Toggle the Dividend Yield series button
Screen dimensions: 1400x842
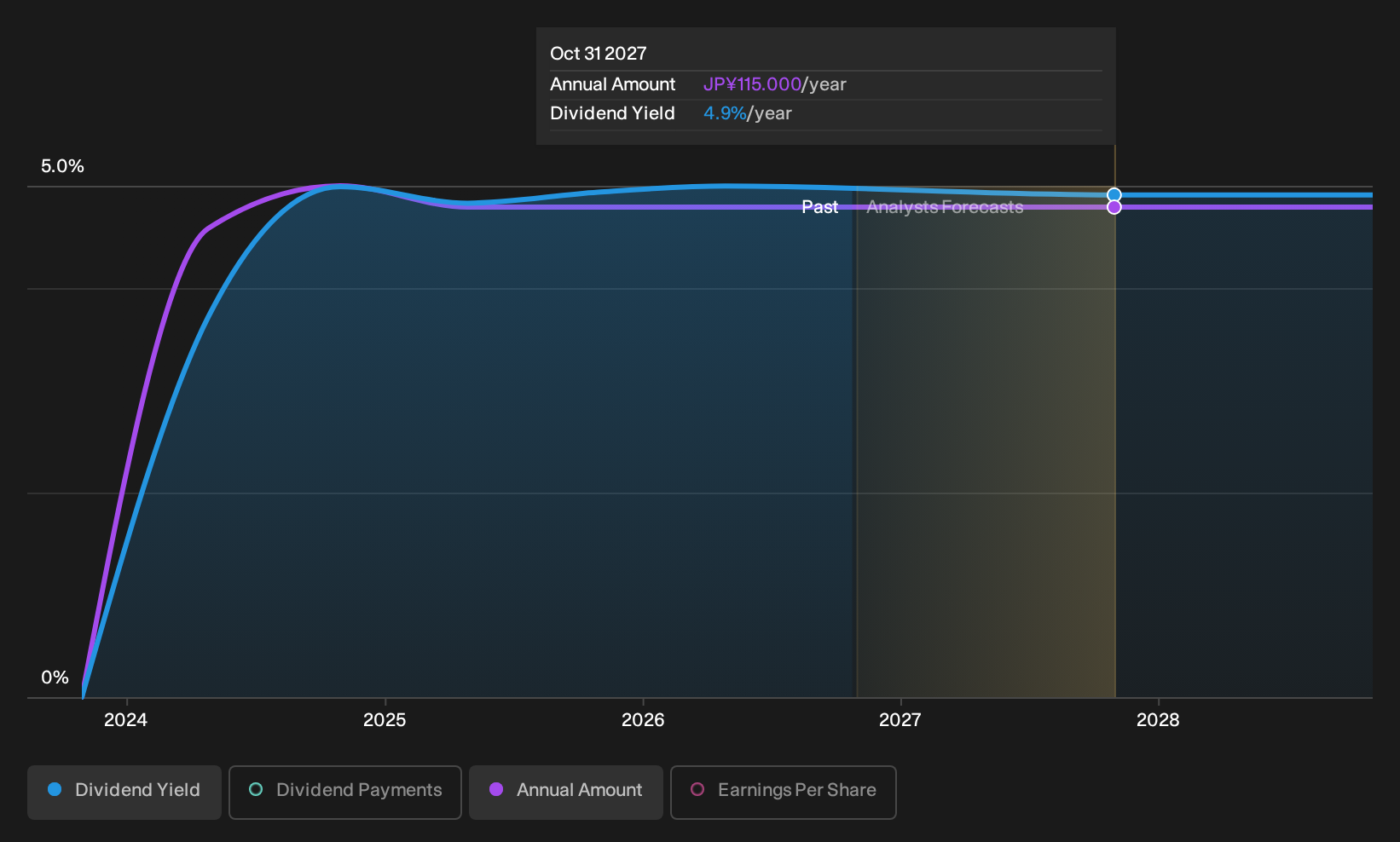click(x=124, y=793)
